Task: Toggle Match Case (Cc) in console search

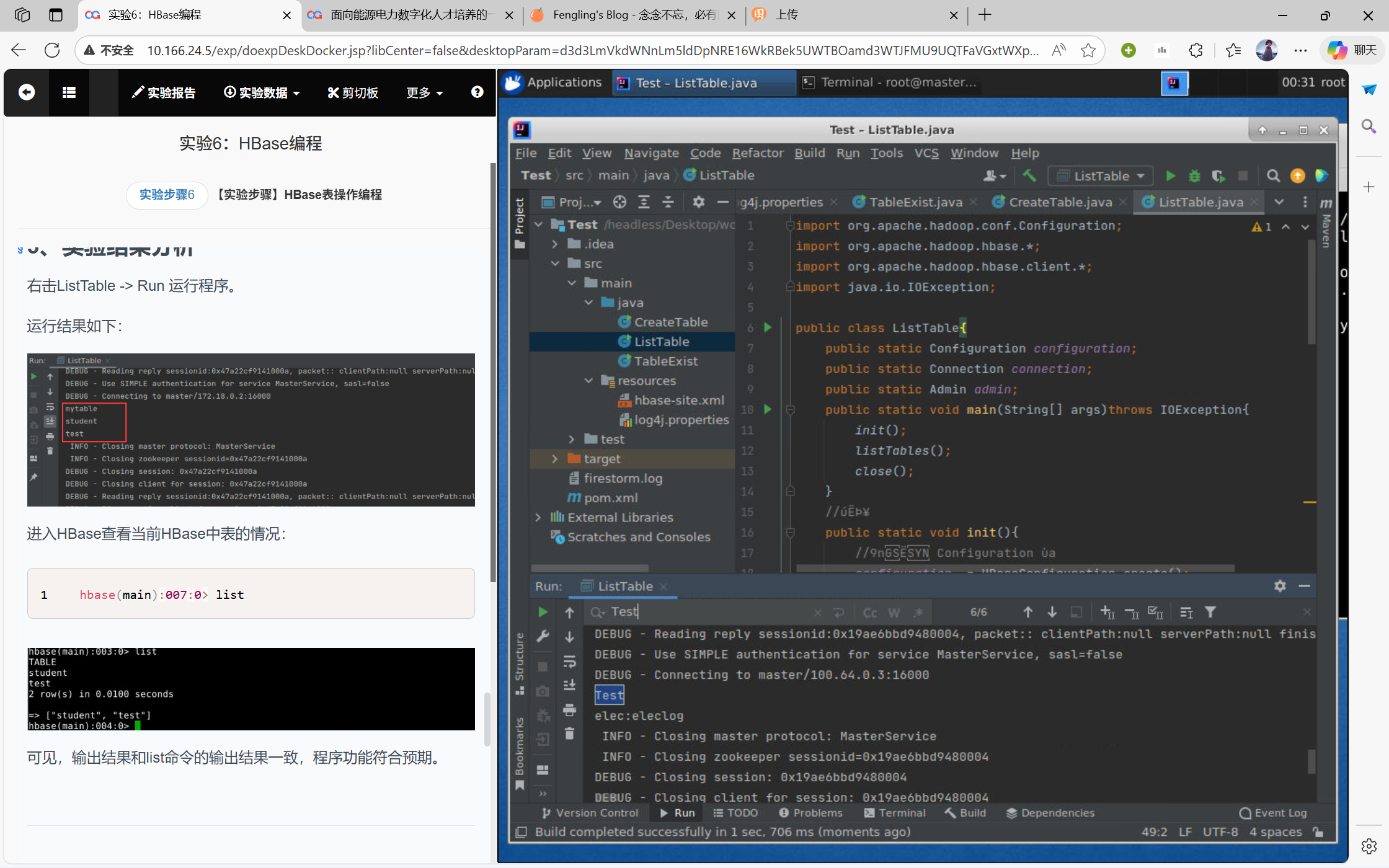Action: click(x=870, y=613)
